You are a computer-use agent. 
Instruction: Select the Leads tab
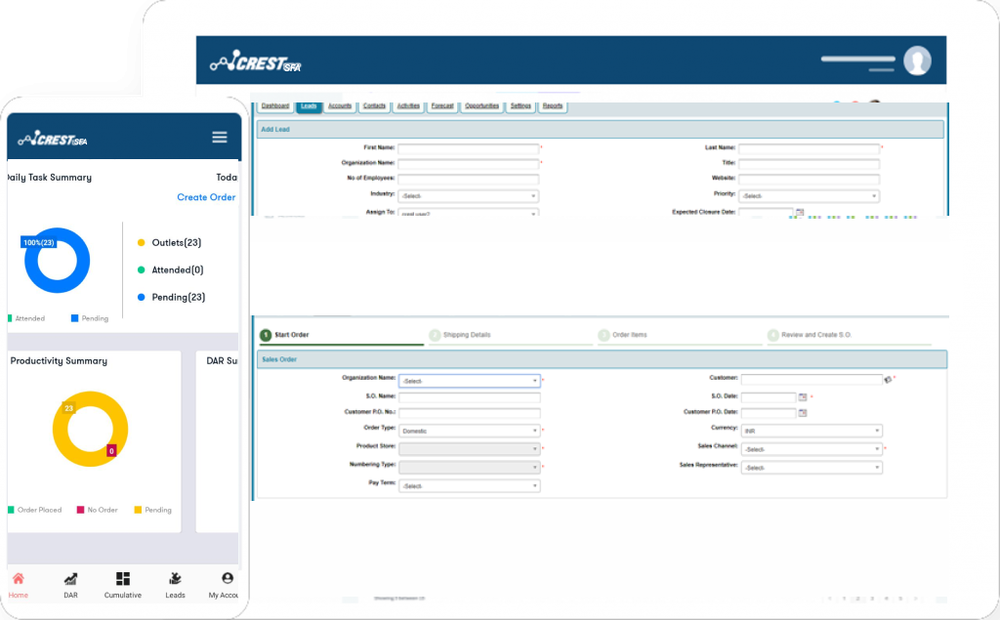(x=309, y=106)
